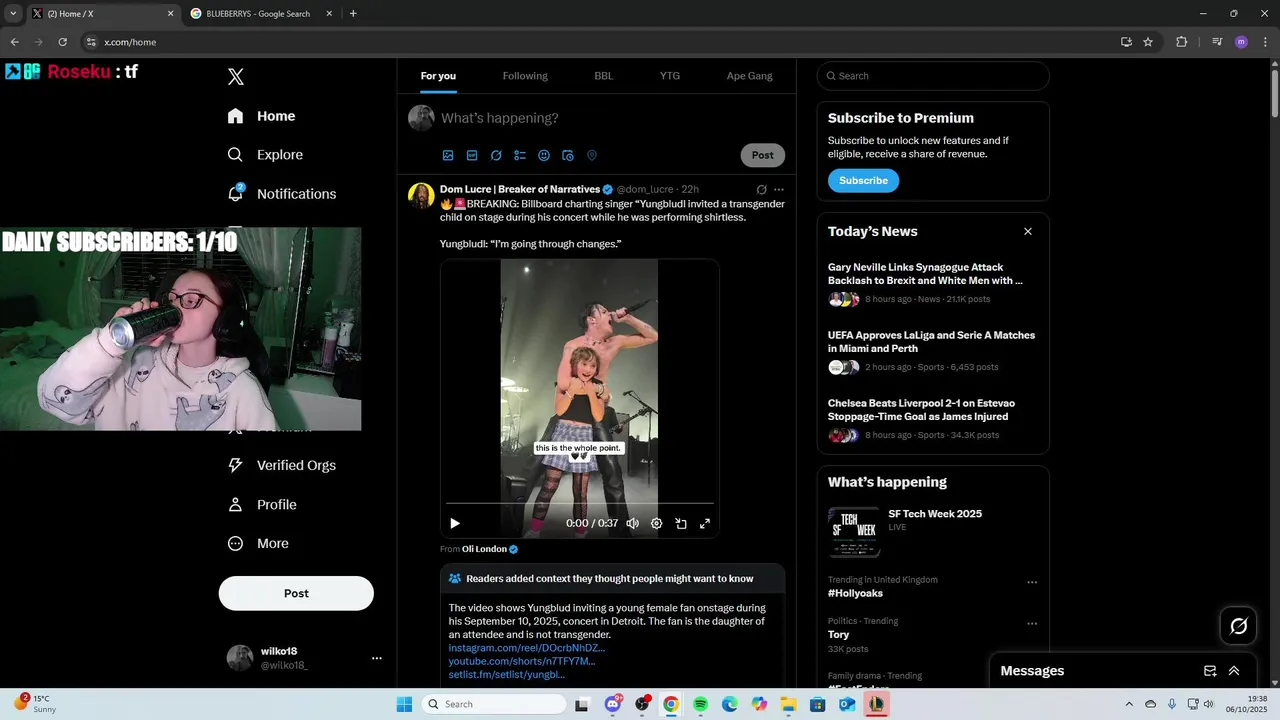Viewport: 1280px width, 720px height.
Task: Open the youtube.com shorts link
Action: (522, 661)
